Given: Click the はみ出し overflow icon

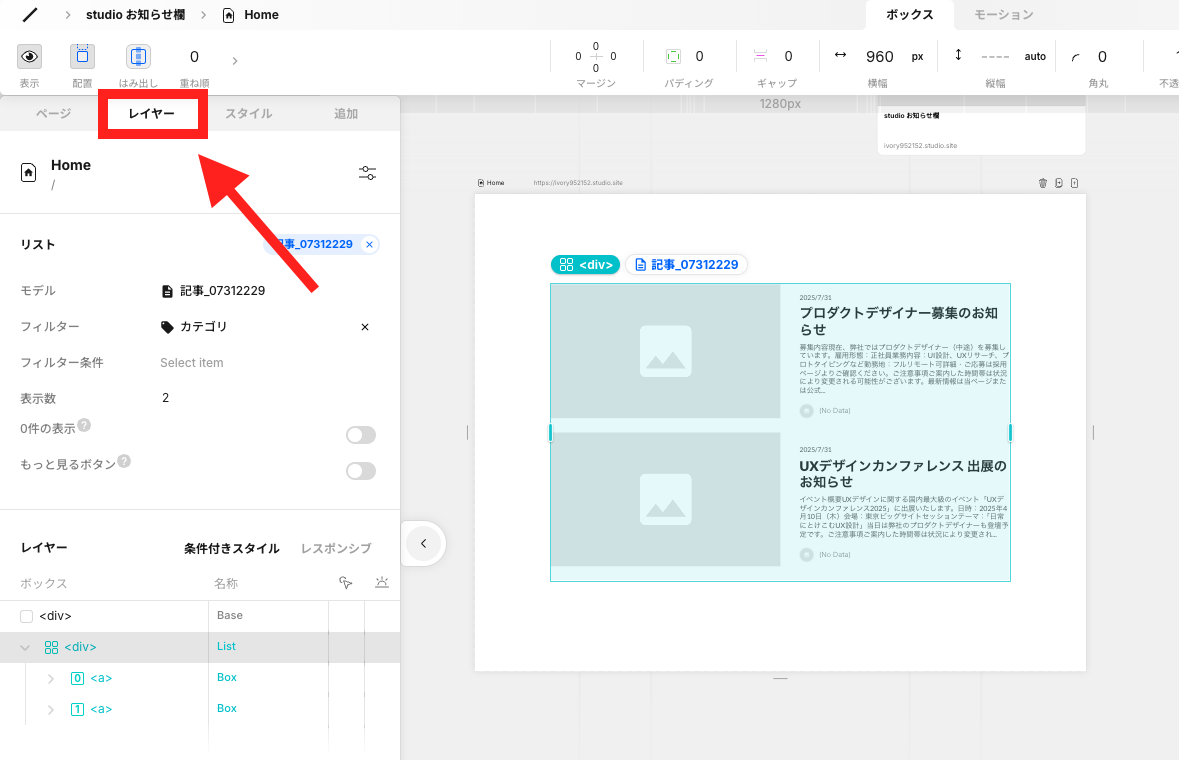Looking at the screenshot, I should coord(138,56).
